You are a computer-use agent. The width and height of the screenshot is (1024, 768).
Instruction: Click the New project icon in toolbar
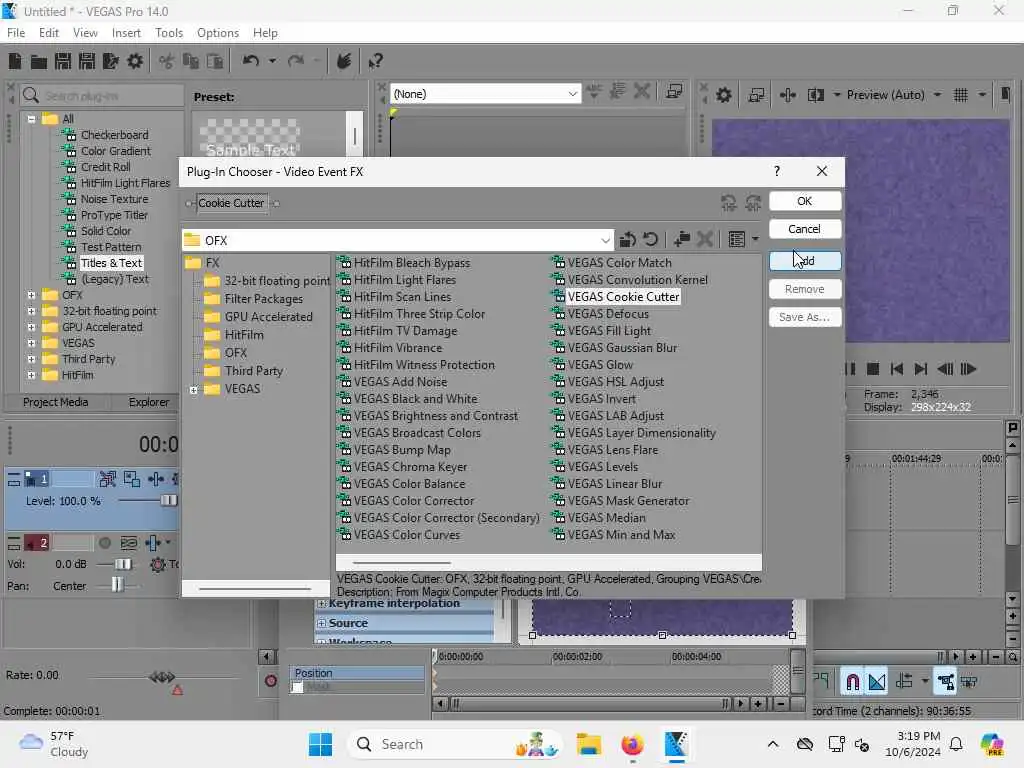click(14, 61)
